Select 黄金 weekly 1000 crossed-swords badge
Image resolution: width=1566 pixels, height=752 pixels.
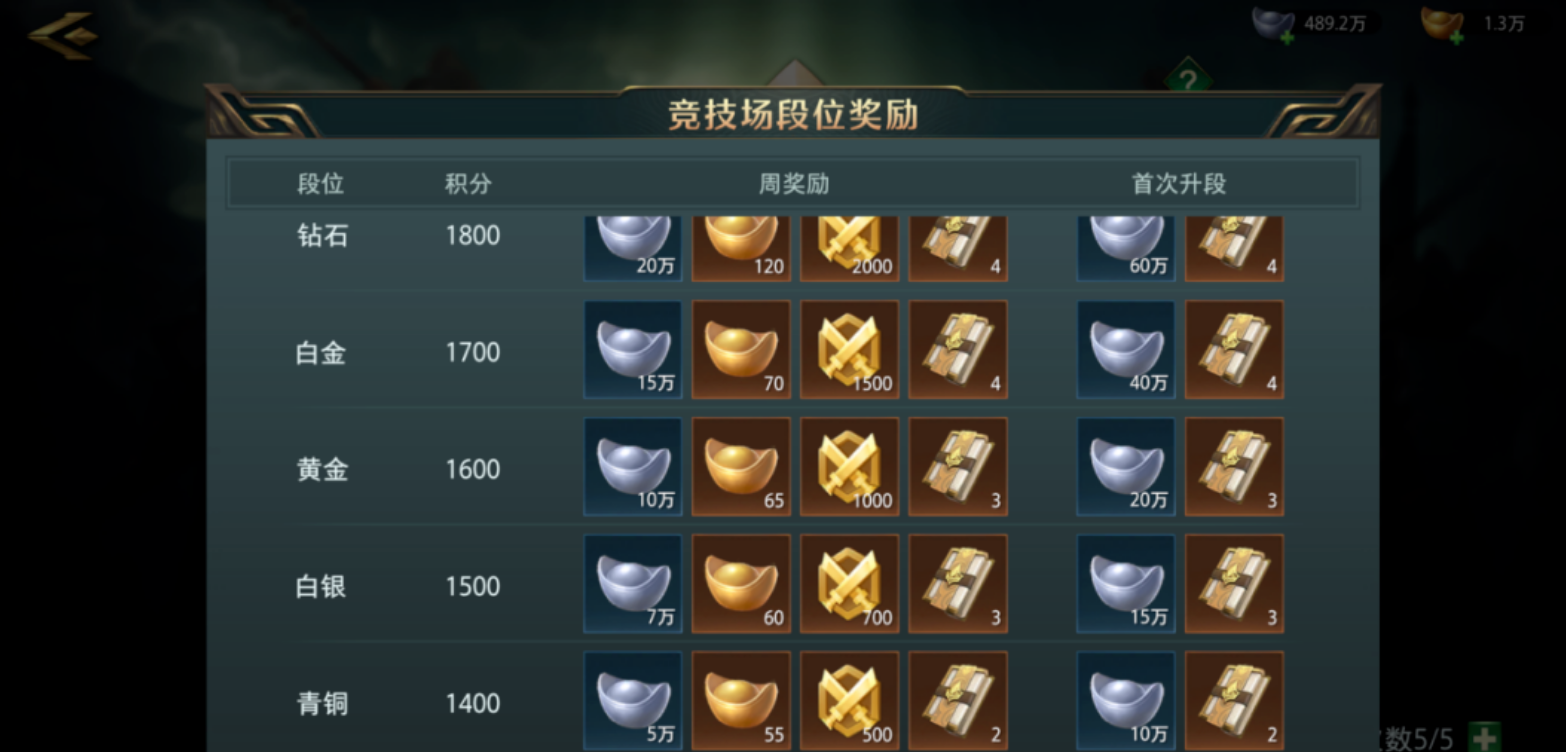[x=849, y=467]
